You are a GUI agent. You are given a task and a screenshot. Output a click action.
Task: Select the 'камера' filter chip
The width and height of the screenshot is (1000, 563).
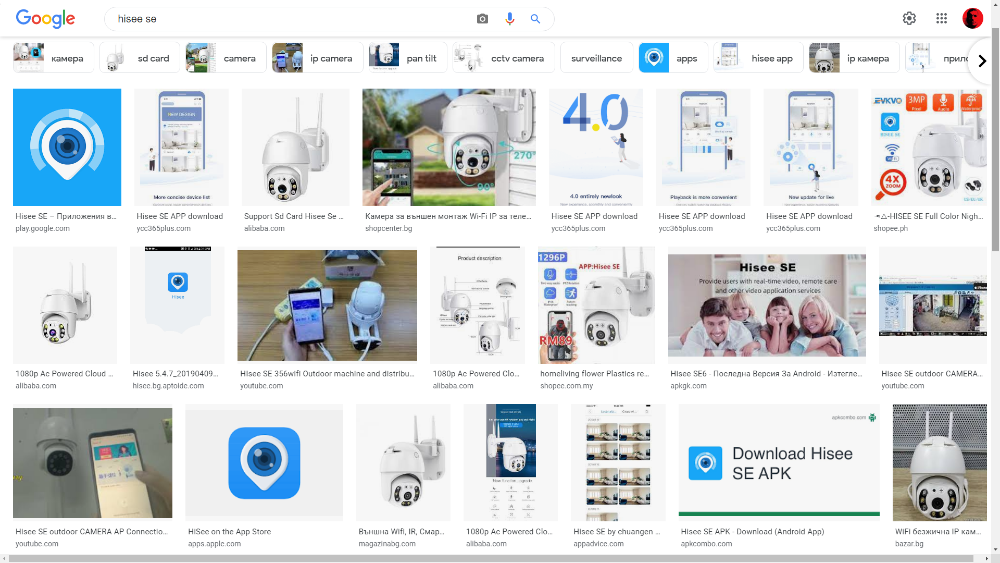click(54, 58)
